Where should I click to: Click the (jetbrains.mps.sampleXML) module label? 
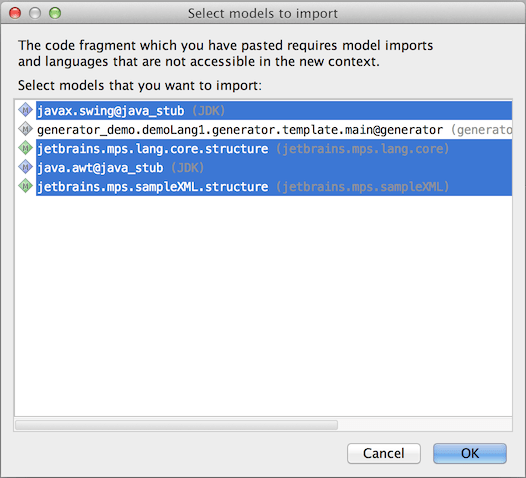[x=362, y=187]
